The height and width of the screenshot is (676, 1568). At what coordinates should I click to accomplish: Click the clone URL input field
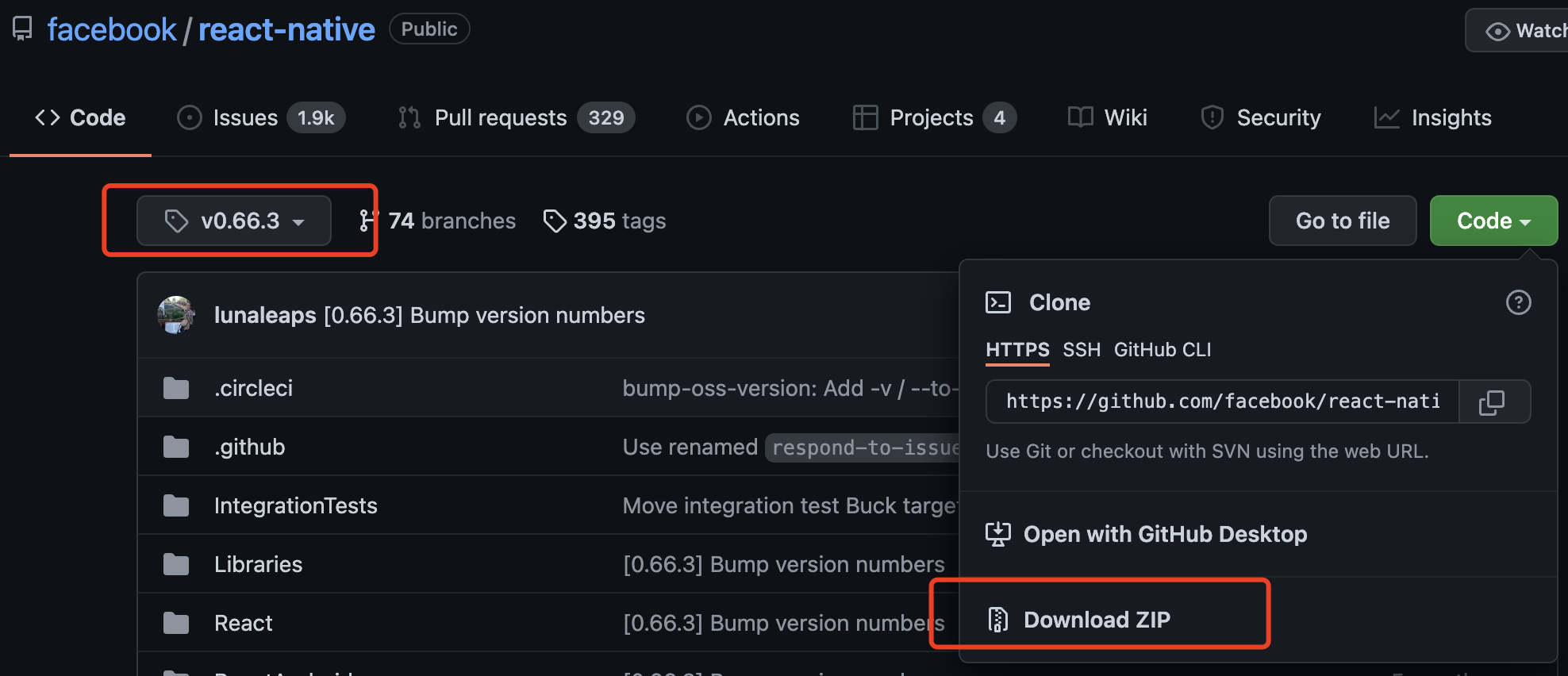click(x=1222, y=401)
